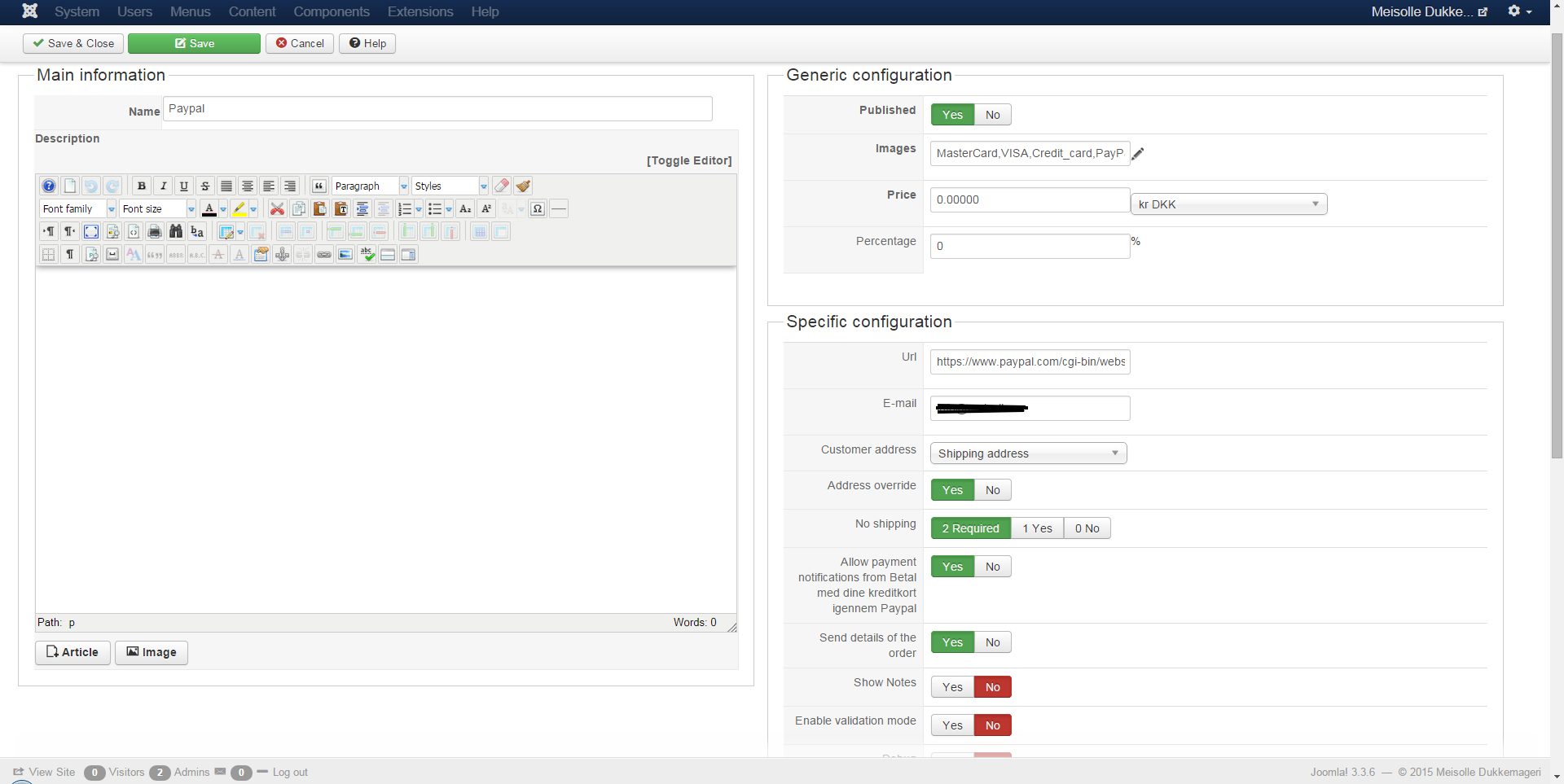Image resolution: width=1564 pixels, height=784 pixels.
Task: Apply strikethrough formatting
Action: pyautogui.click(x=205, y=186)
